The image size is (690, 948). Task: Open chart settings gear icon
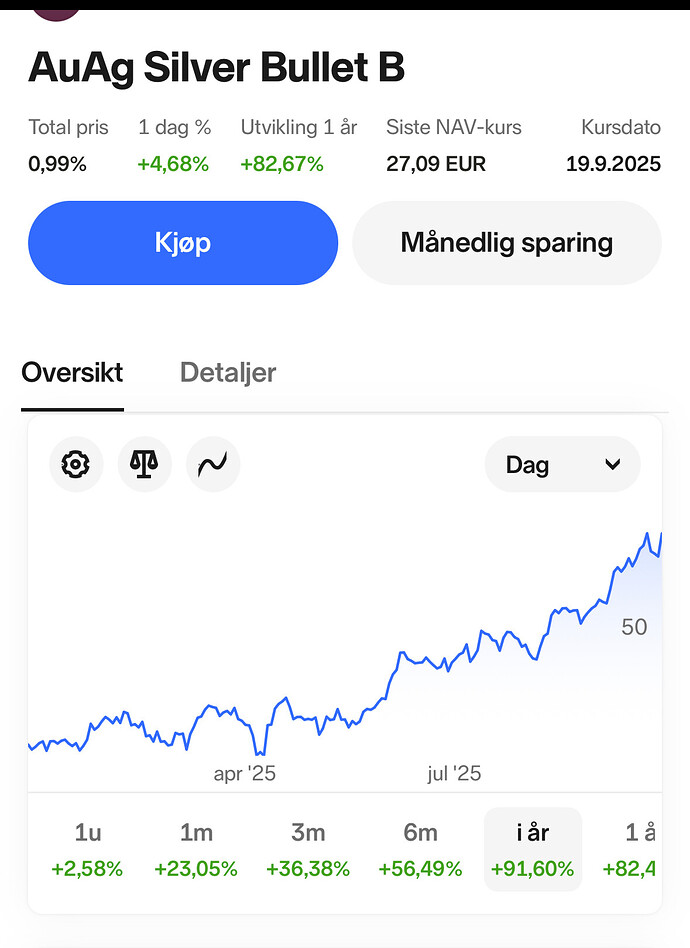76,465
